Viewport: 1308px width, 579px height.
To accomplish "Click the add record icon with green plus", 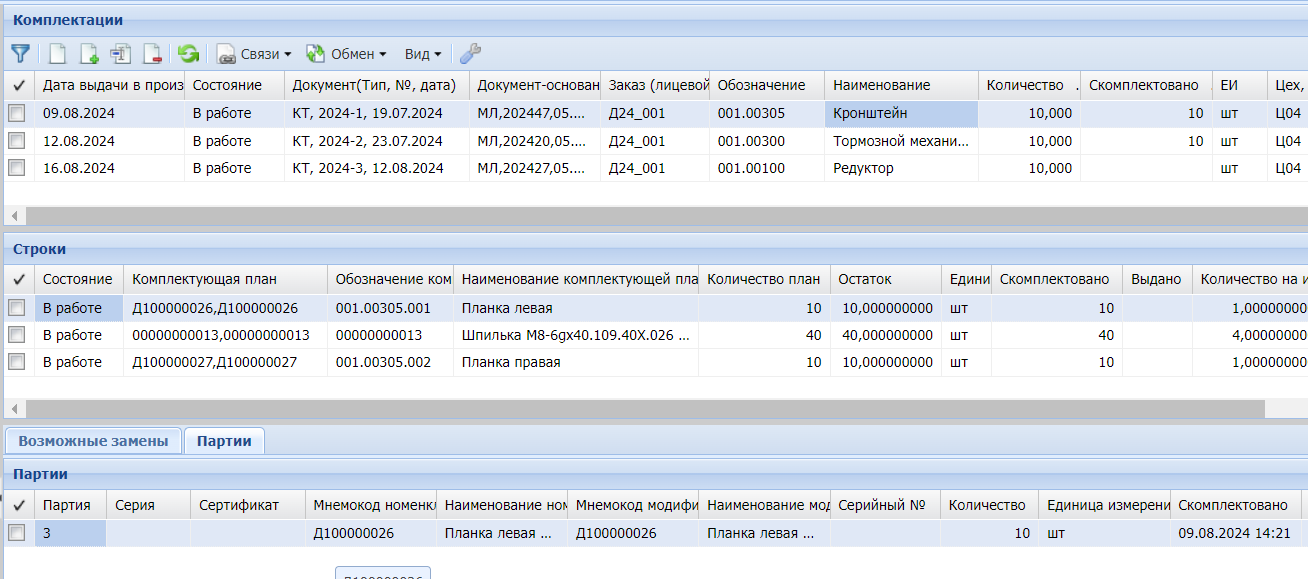I will tap(90, 54).
